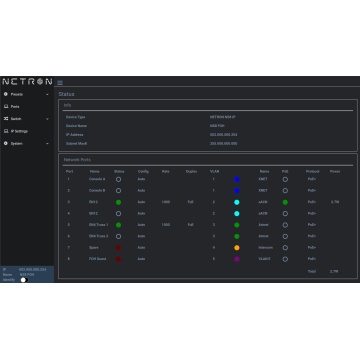Click the Device Type label
This screenshot has width=360, height=360.
click(x=75, y=117)
